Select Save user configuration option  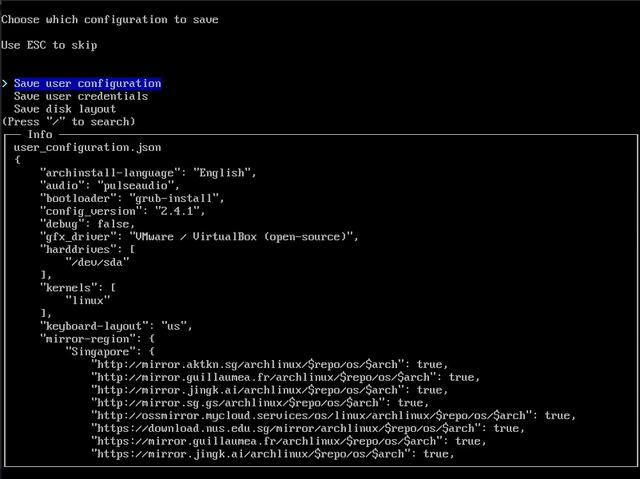pos(87,83)
